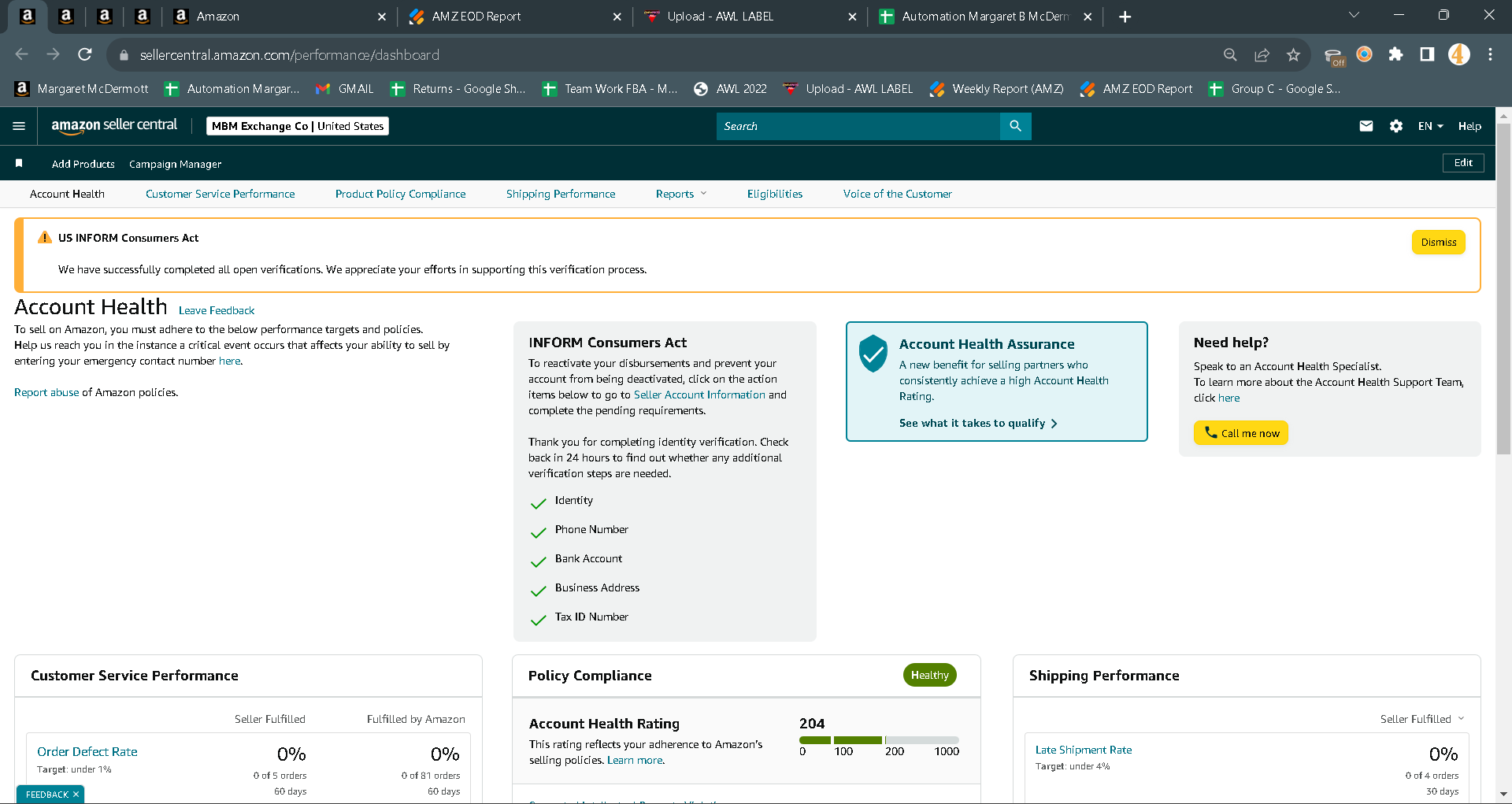Click the Call me now button
This screenshot has height=804, width=1512.
[1240, 432]
